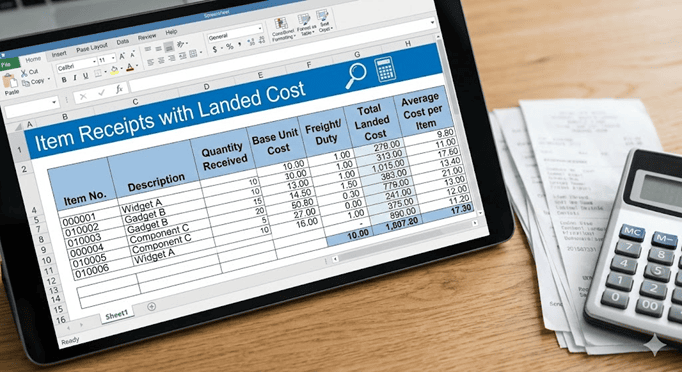Click the Paste clipboard icon
Image resolution: width=682 pixels, height=372 pixels.
click(x=10, y=80)
